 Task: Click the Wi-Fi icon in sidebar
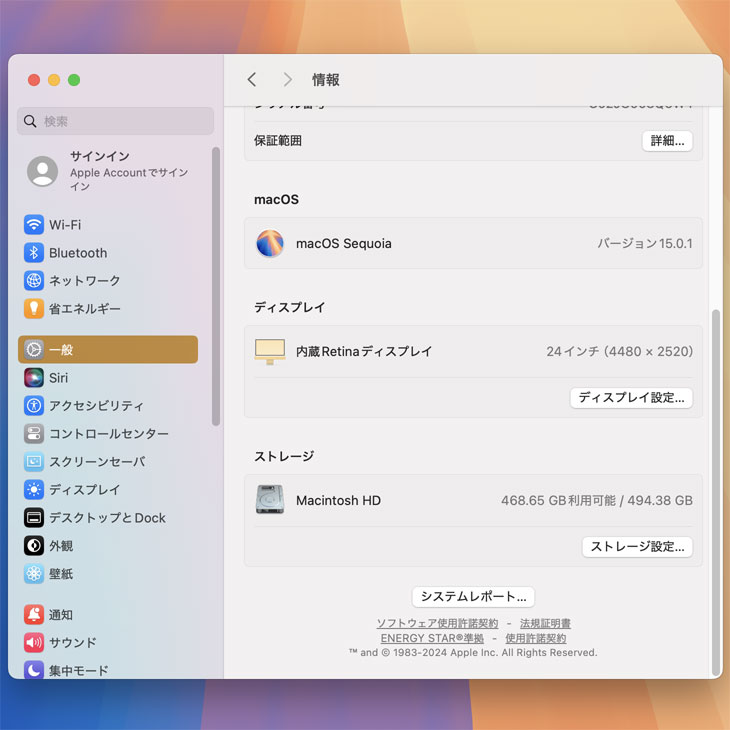[34, 225]
